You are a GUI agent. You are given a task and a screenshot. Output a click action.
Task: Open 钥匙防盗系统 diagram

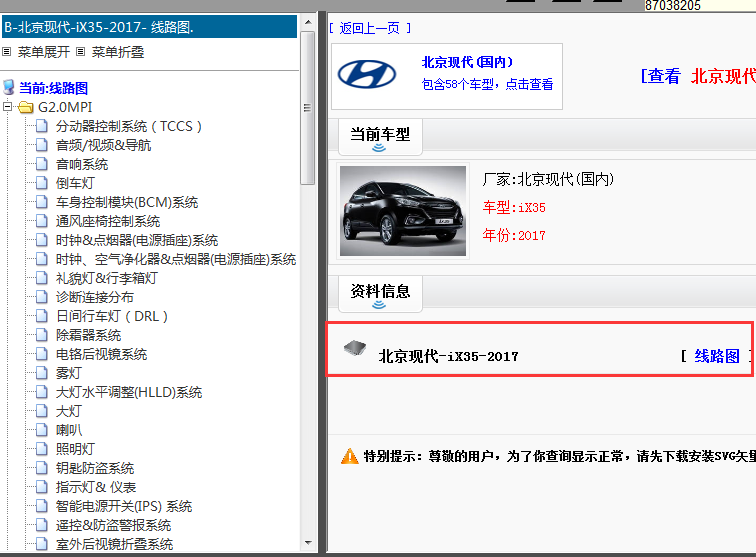click(95, 468)
